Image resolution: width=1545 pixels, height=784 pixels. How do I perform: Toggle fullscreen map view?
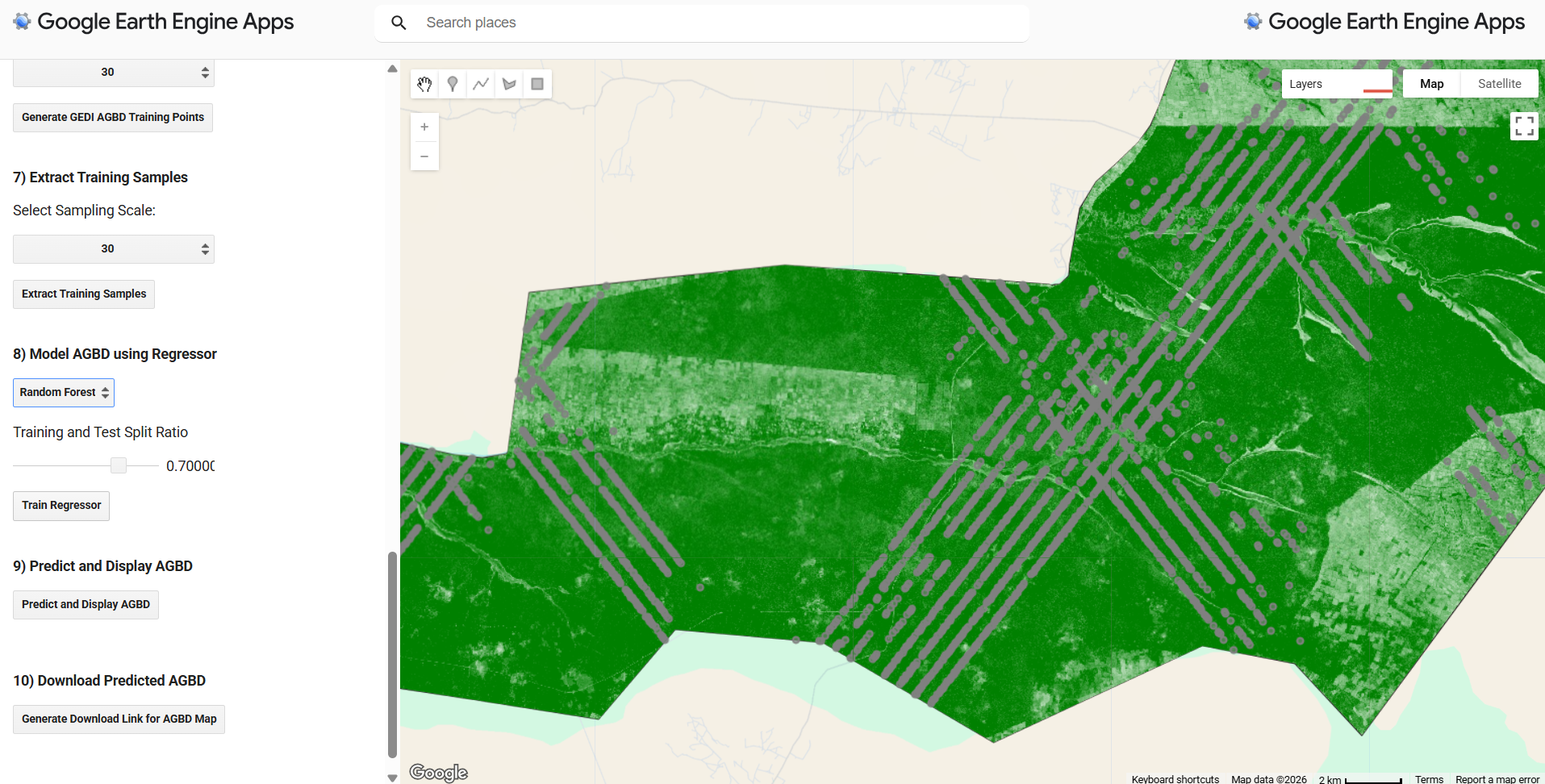(x=1524, y=125)
